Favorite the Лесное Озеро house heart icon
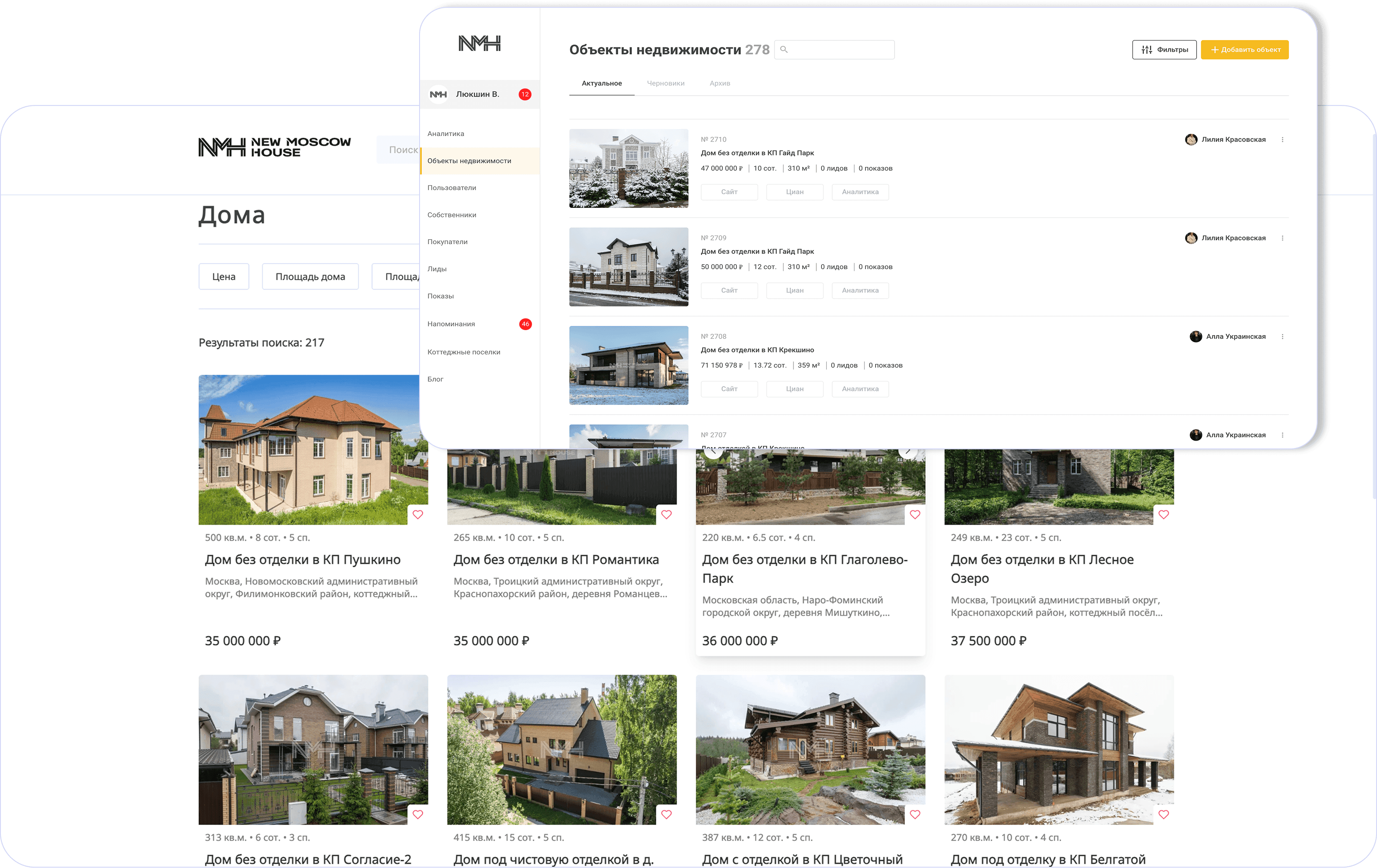 (x=1164, y=515)
